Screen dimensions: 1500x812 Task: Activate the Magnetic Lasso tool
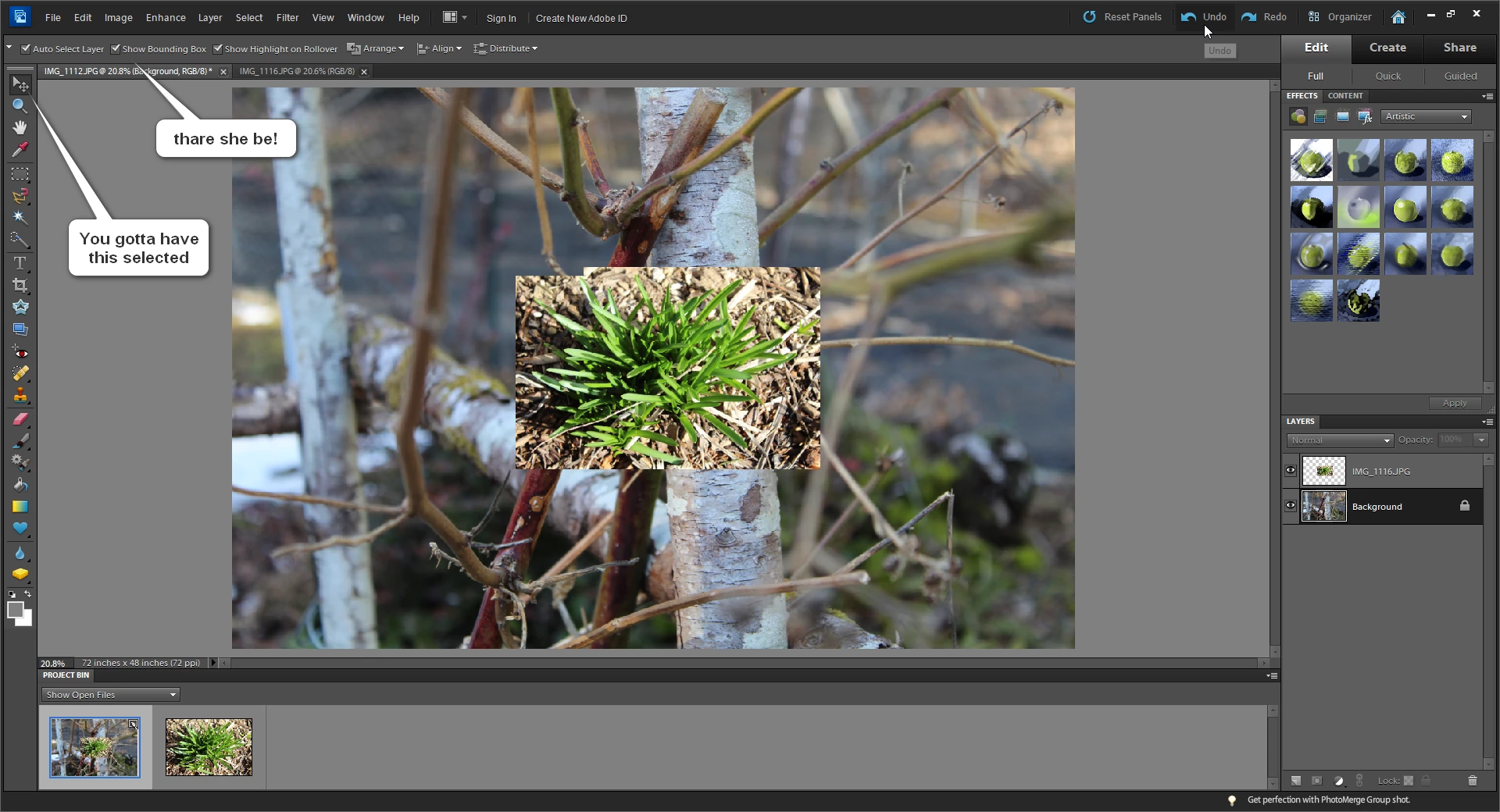point(20,196)
